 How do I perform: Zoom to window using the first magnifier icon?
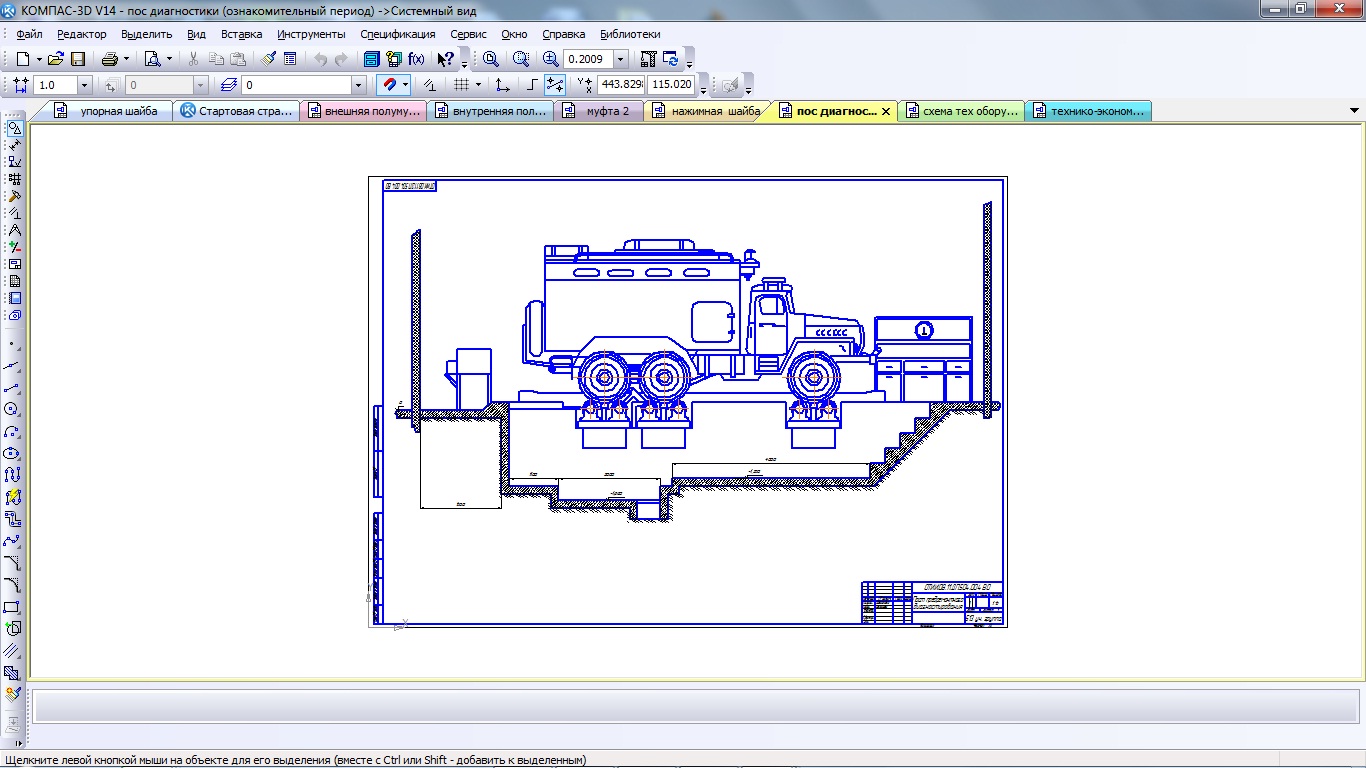tap(491, 59)
